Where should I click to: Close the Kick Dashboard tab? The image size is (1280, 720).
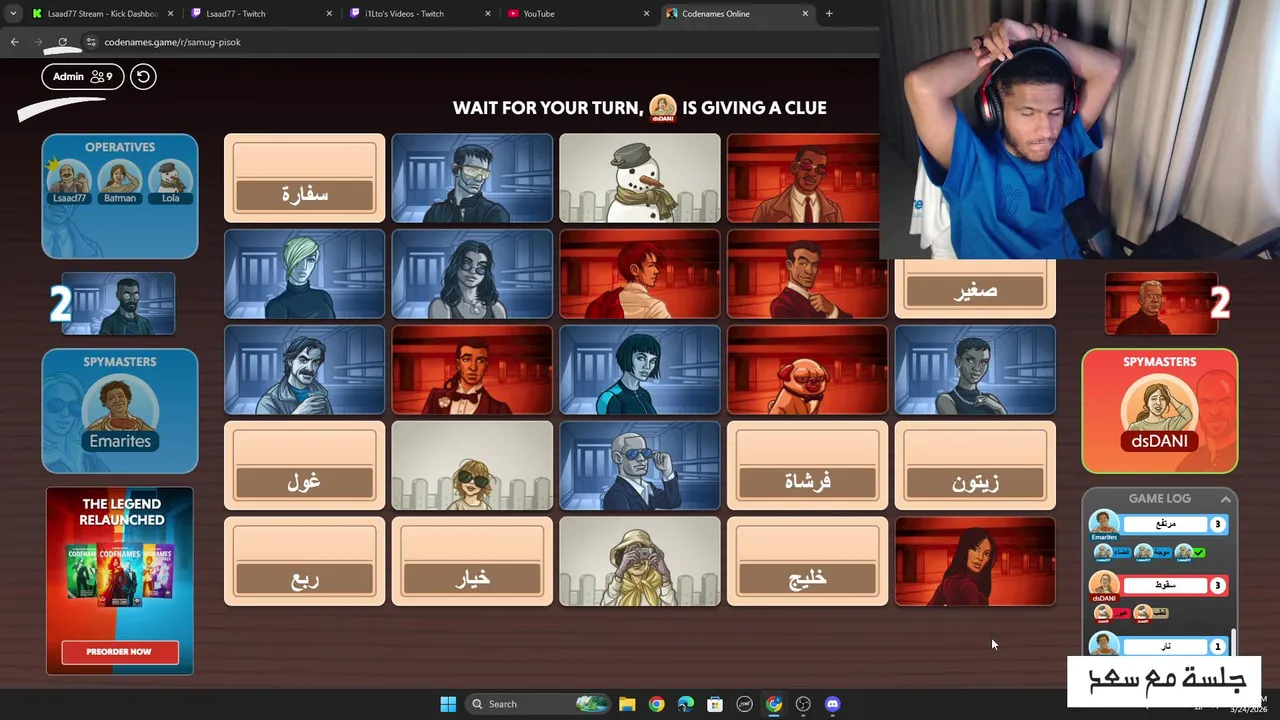(x=170, y=14)
